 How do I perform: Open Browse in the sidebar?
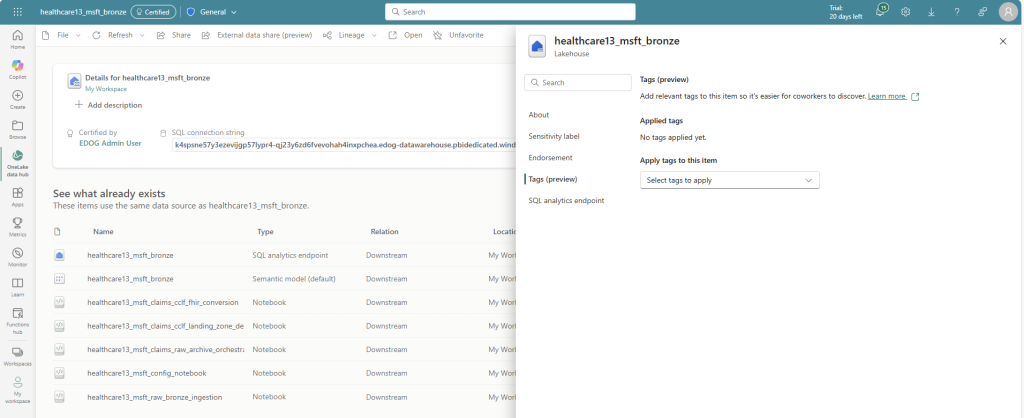point(18,129)
